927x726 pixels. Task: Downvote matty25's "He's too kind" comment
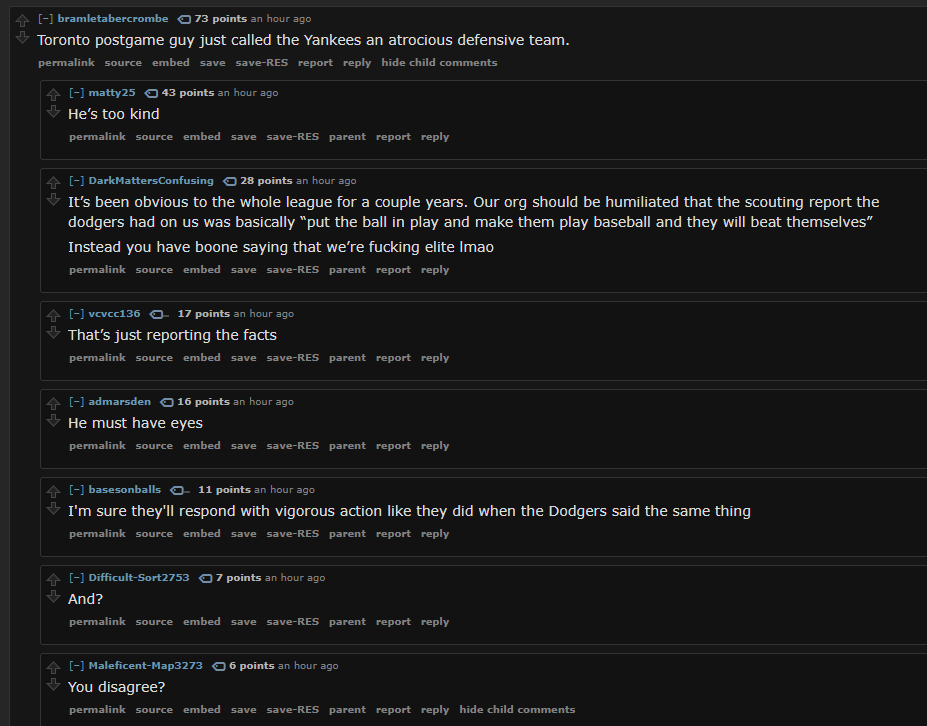pyautogui.click(x=53, y=112)
